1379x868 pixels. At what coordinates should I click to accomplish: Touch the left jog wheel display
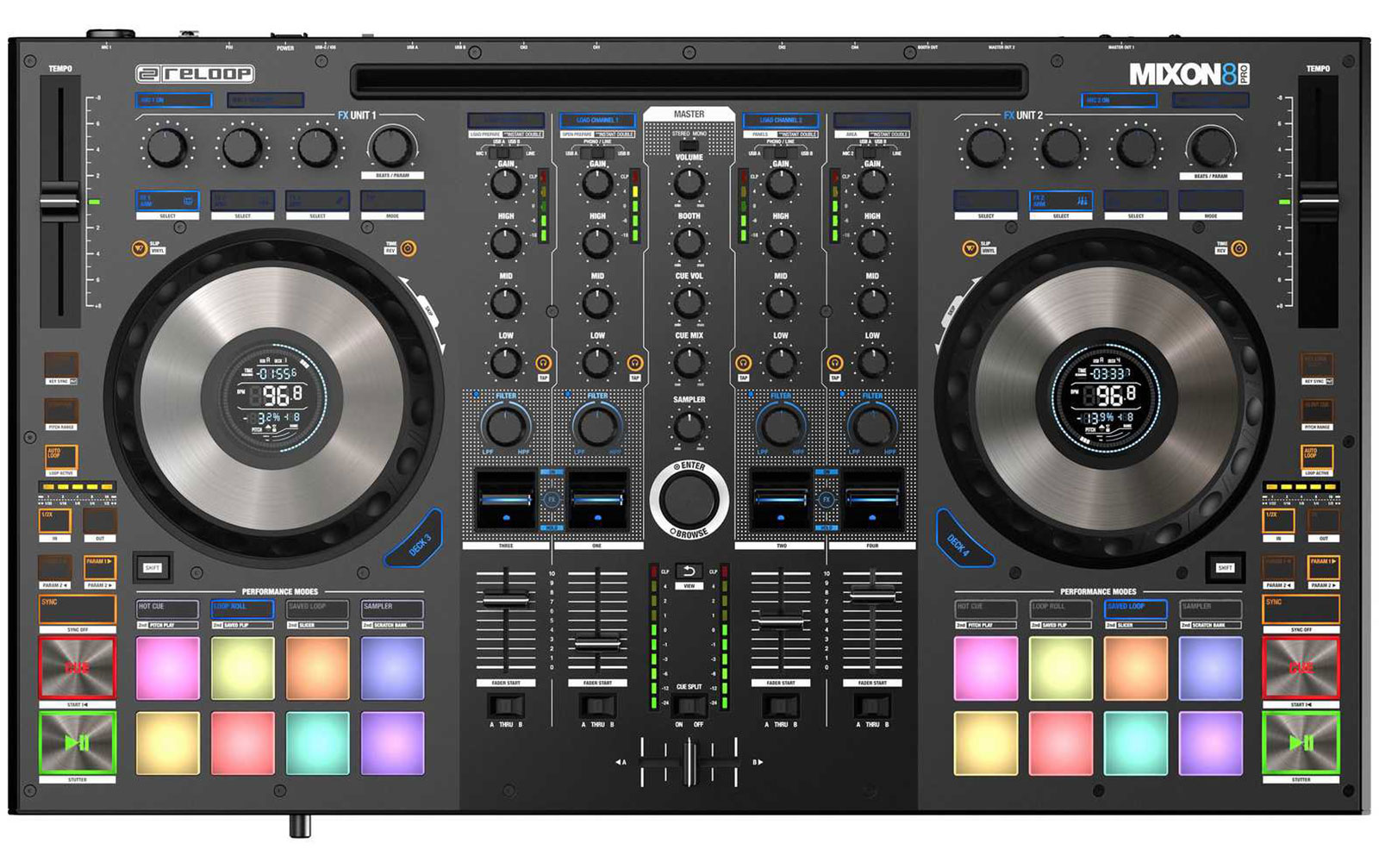coord(274,397)
